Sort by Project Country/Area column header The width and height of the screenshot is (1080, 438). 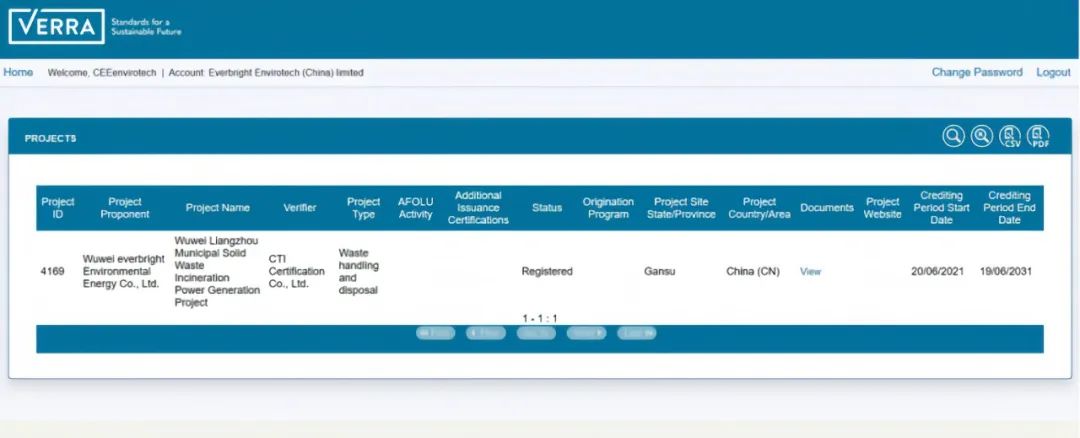click(x=759, y=208)
